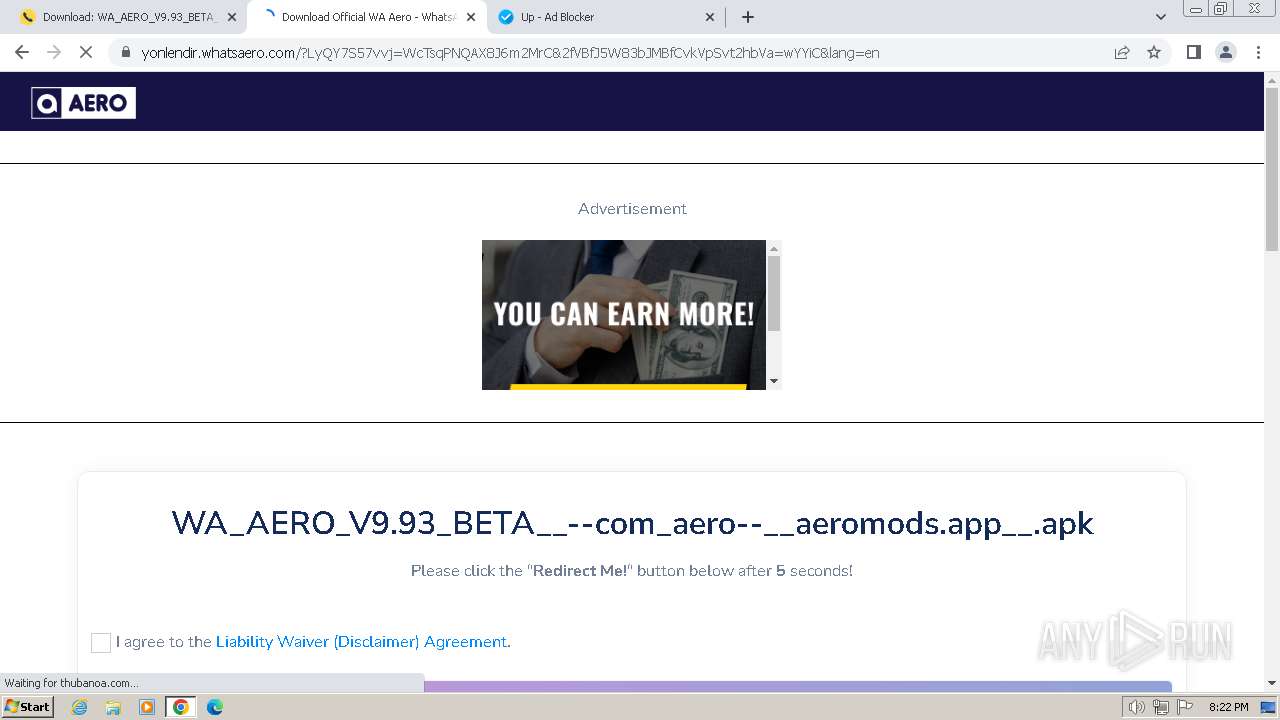Viewport: 1280px width, 720px height.
Task: Click ad frame scroll up arrow
Action: (773, 248)
